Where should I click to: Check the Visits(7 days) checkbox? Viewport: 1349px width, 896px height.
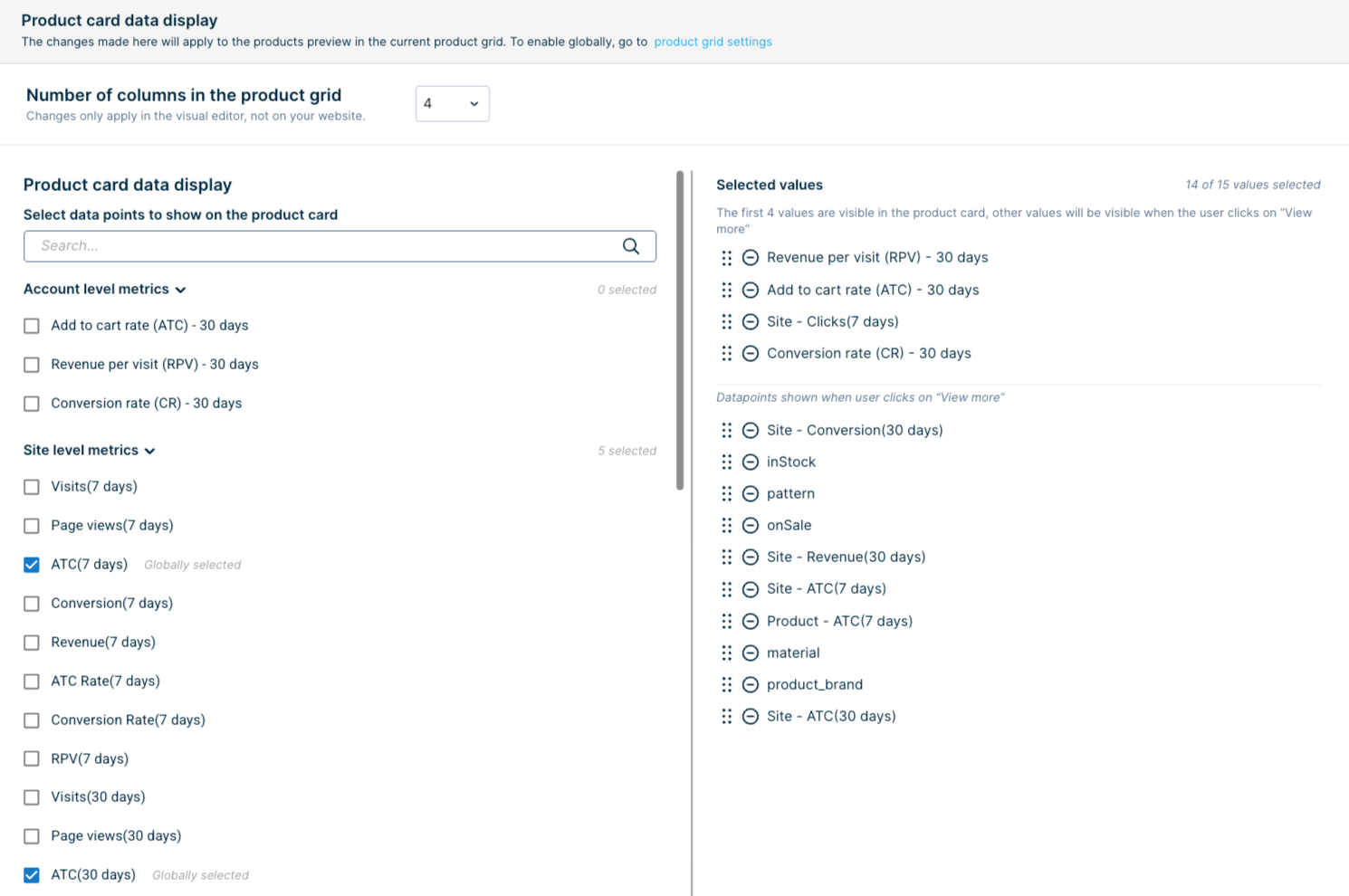[x=32, y=487]
